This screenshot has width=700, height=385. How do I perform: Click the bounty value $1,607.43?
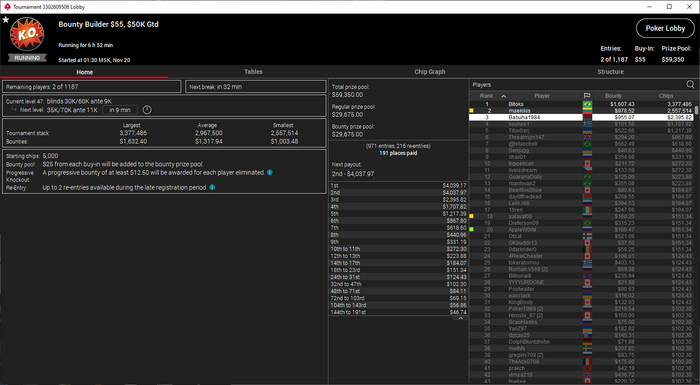622,104
